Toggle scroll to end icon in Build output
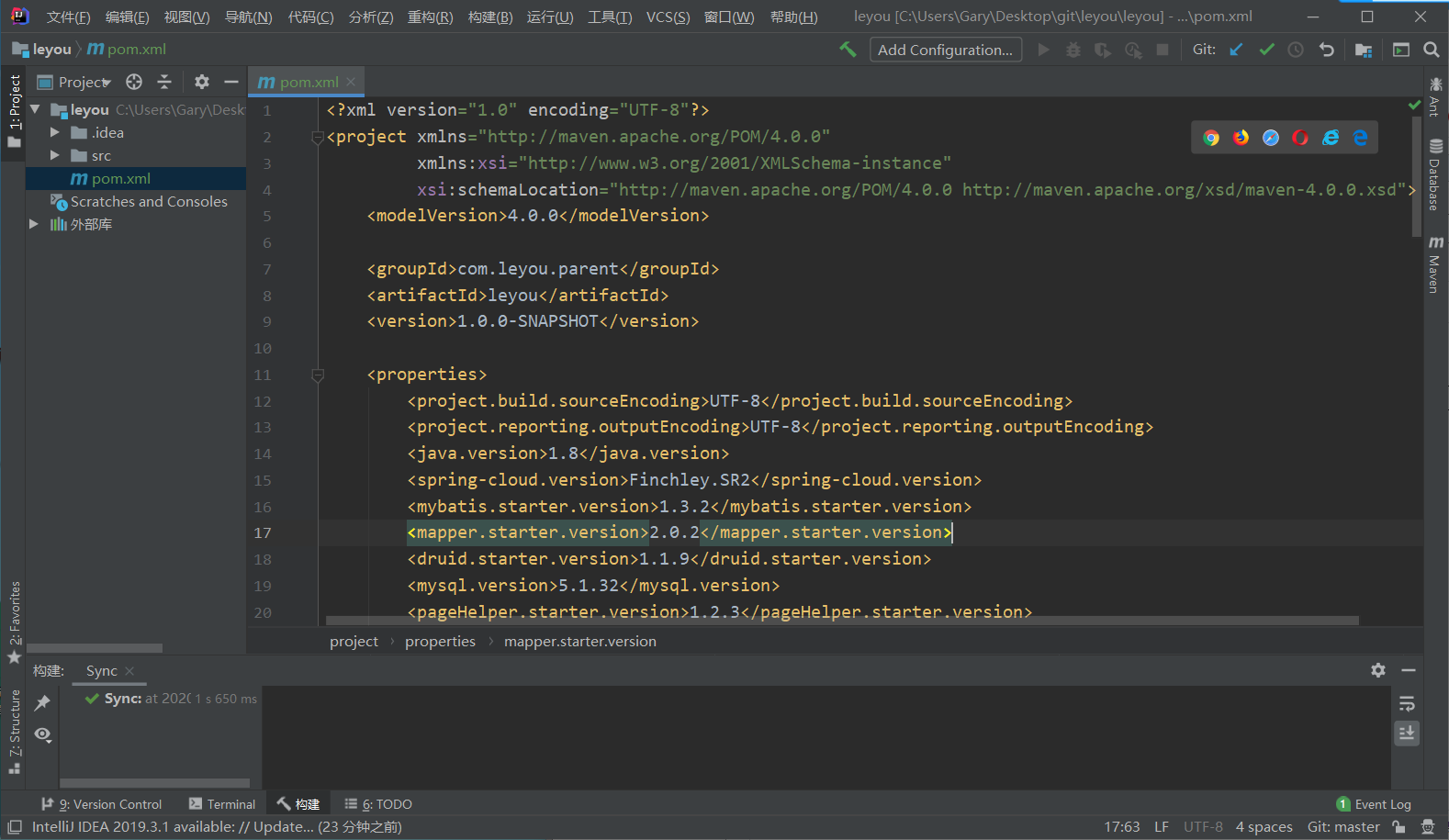1449x840 pixels. [1407, 733]
